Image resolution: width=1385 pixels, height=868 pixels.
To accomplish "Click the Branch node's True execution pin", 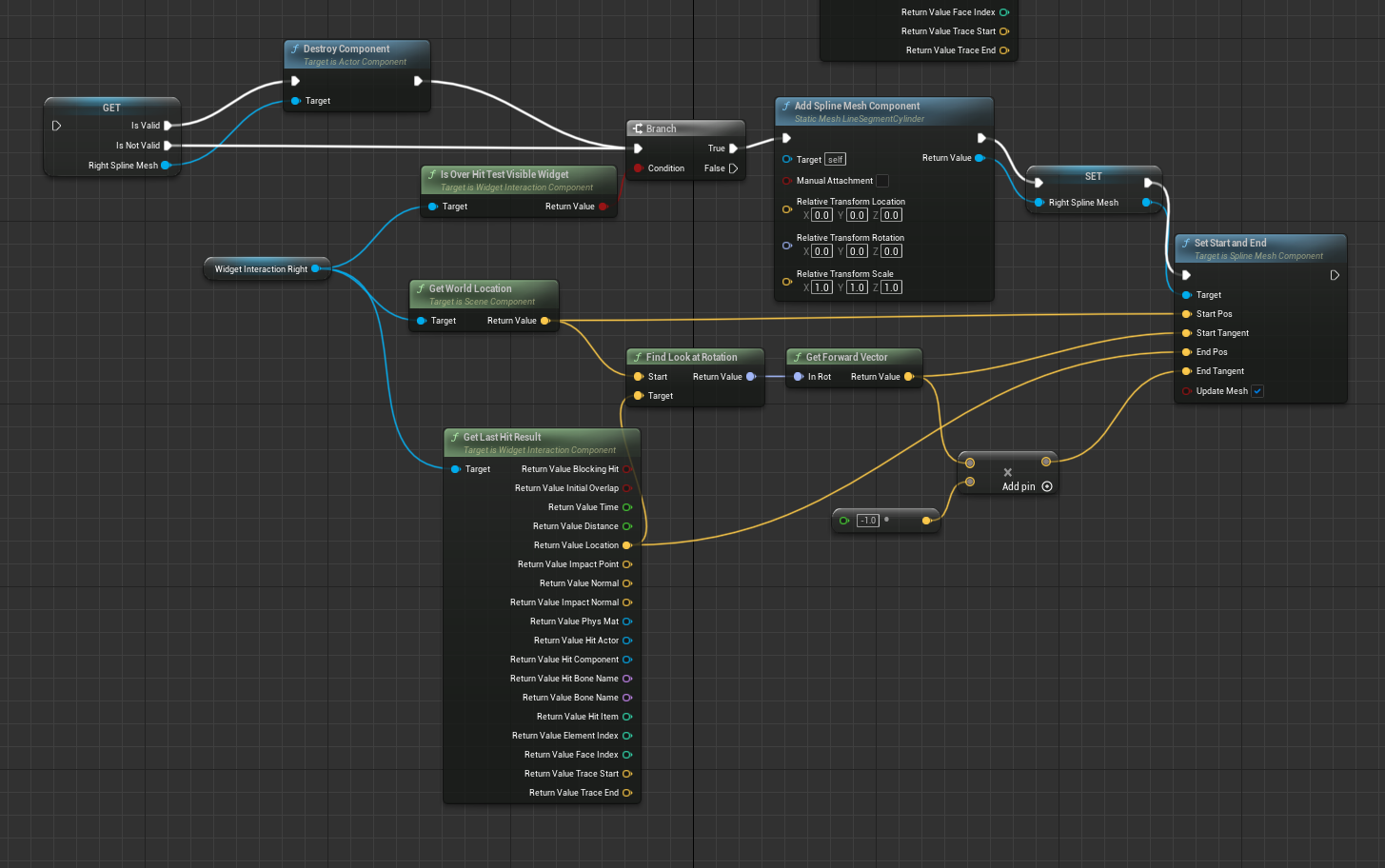I will [733, 148].
